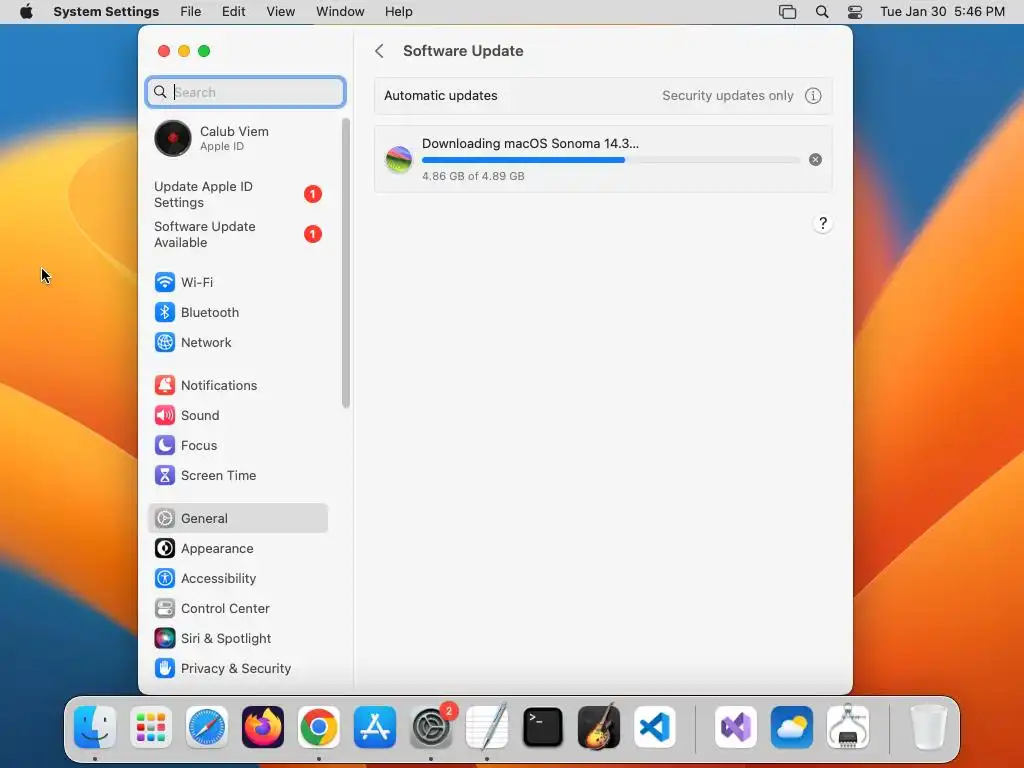Open the Software Update help button
Viewport: 1024px width, 768px height.
coord(823,223)
